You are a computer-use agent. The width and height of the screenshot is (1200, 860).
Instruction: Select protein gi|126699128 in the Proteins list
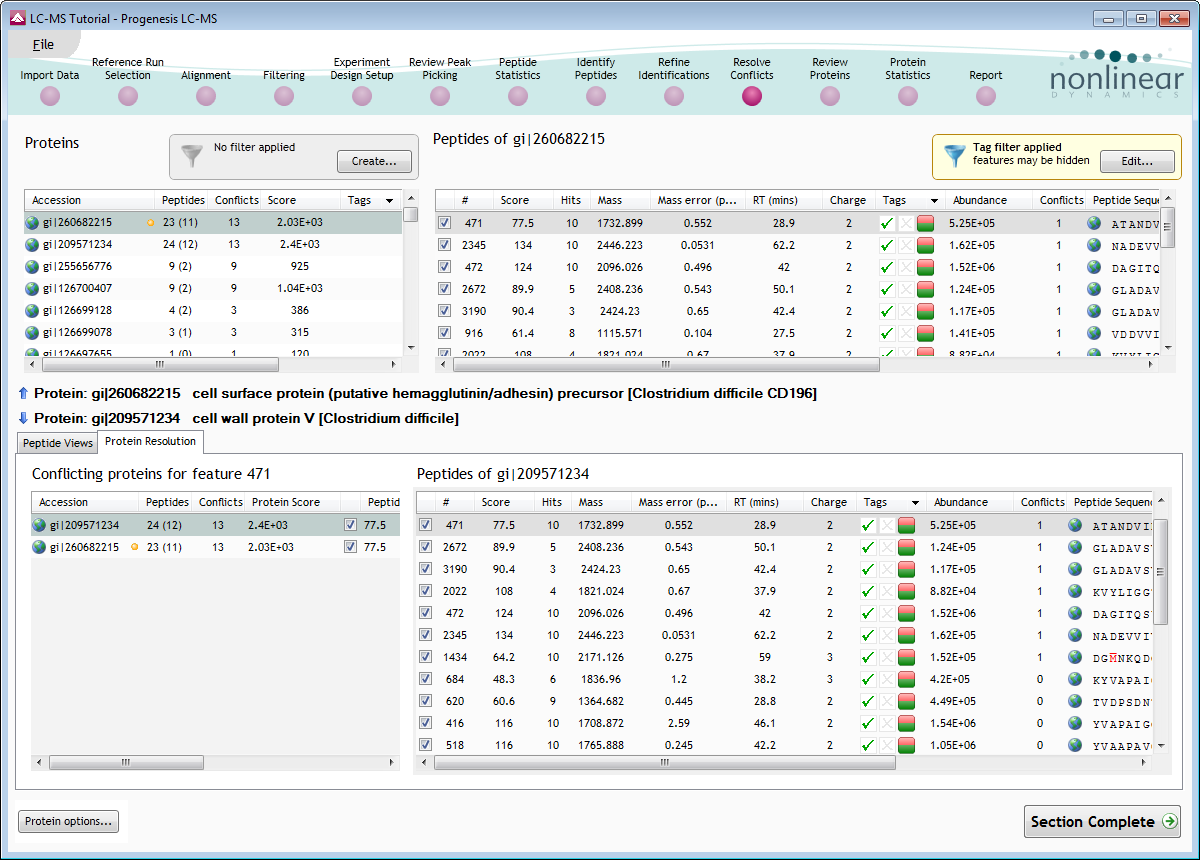pyautogui.click(x=214, y=311)
